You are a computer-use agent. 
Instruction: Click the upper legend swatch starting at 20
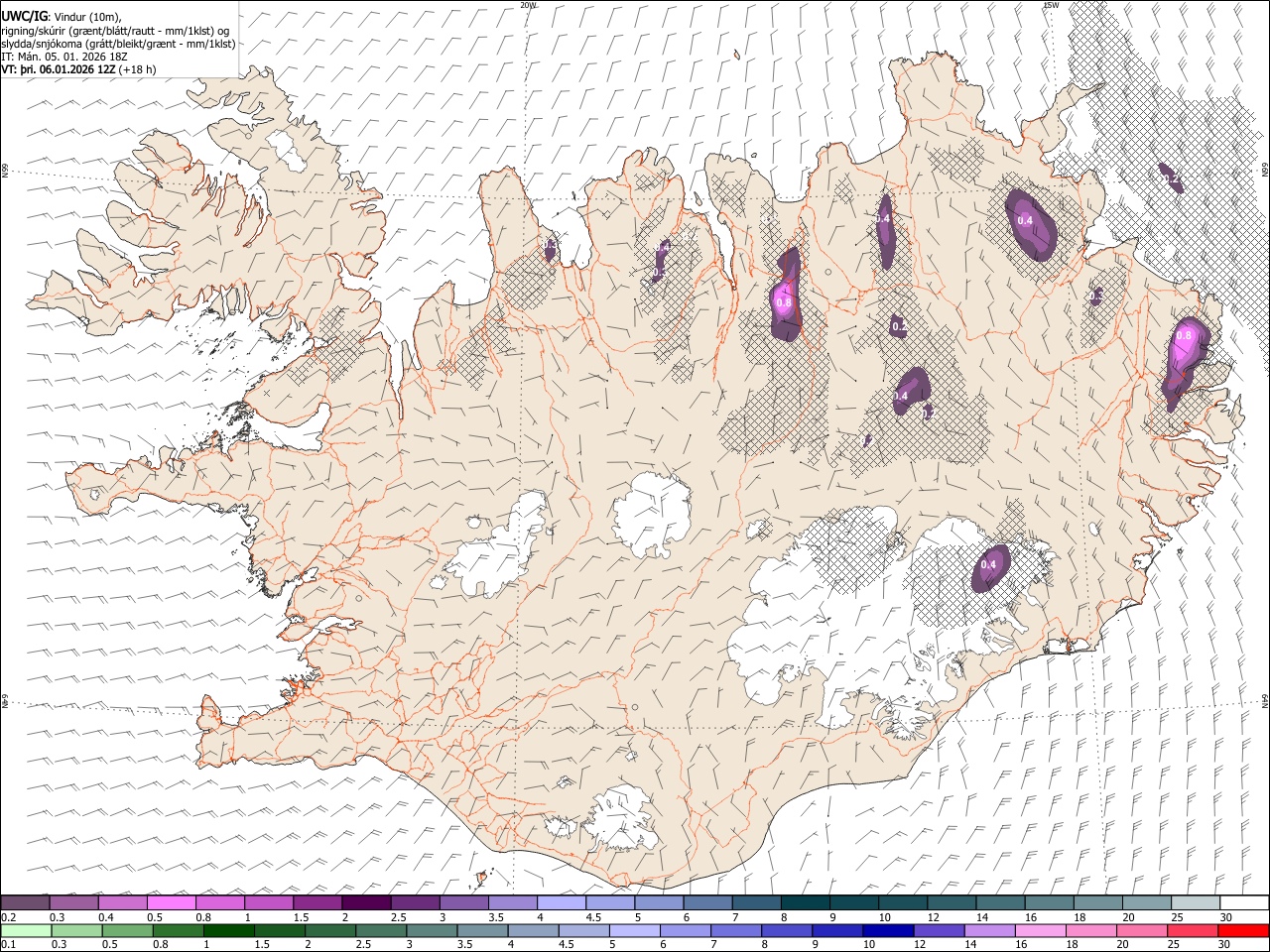tap(1145, 903)
